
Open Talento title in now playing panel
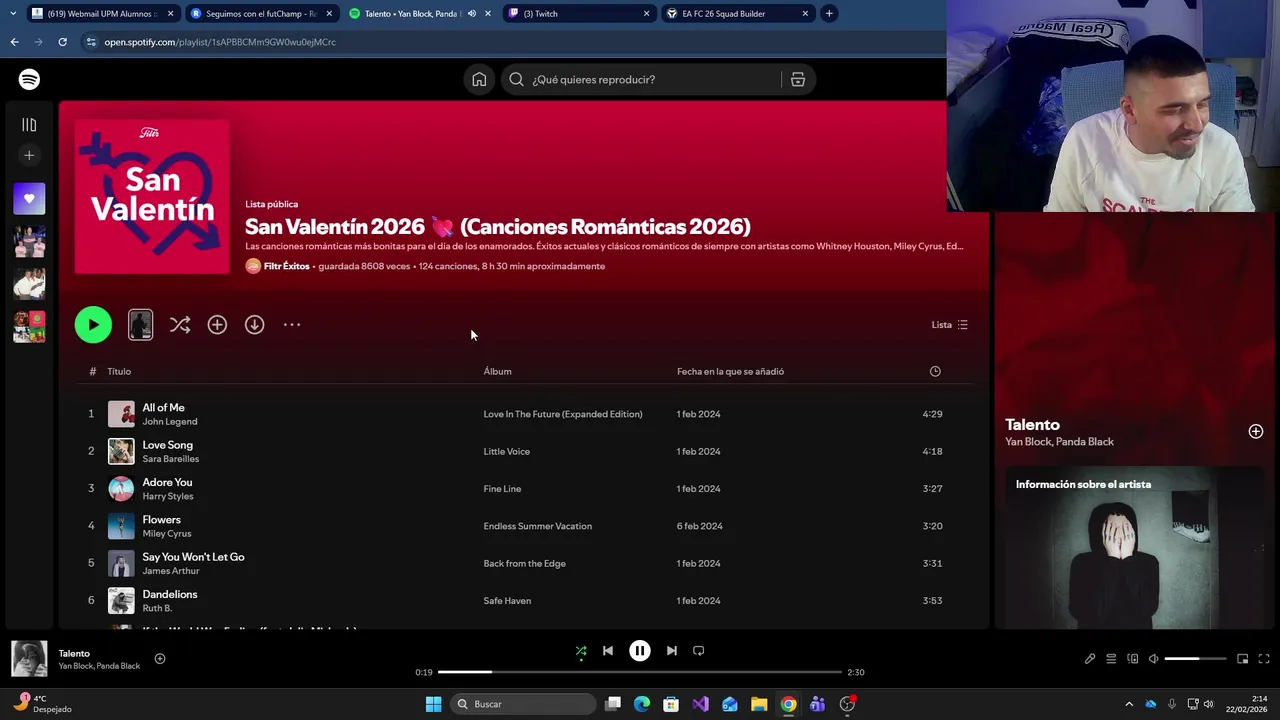[x=1032, y=424]
